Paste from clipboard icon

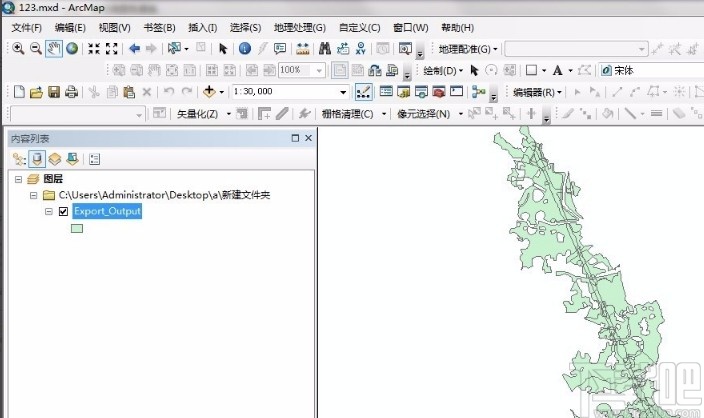click(x=129, y=92)
